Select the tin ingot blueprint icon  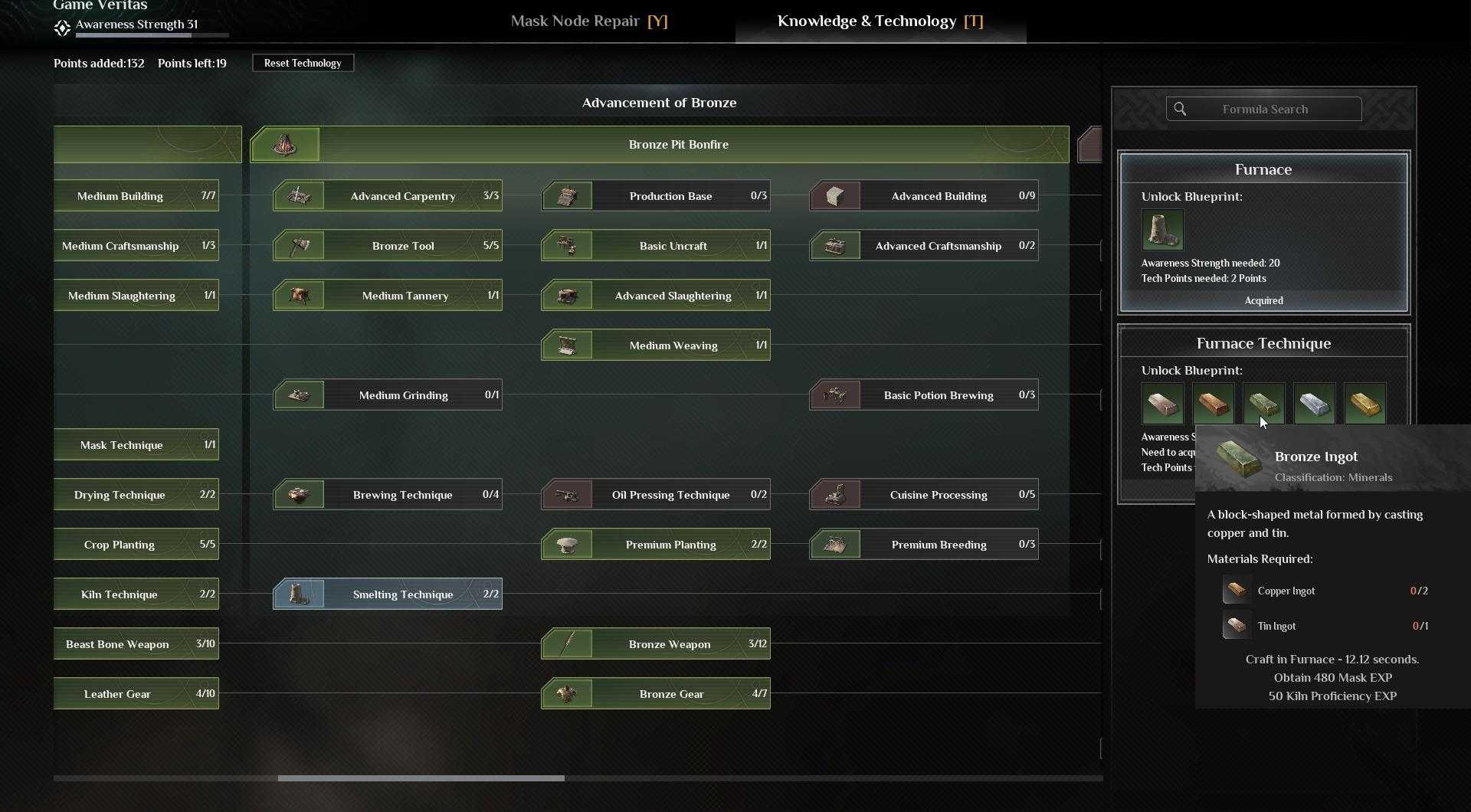(1162, 404)
